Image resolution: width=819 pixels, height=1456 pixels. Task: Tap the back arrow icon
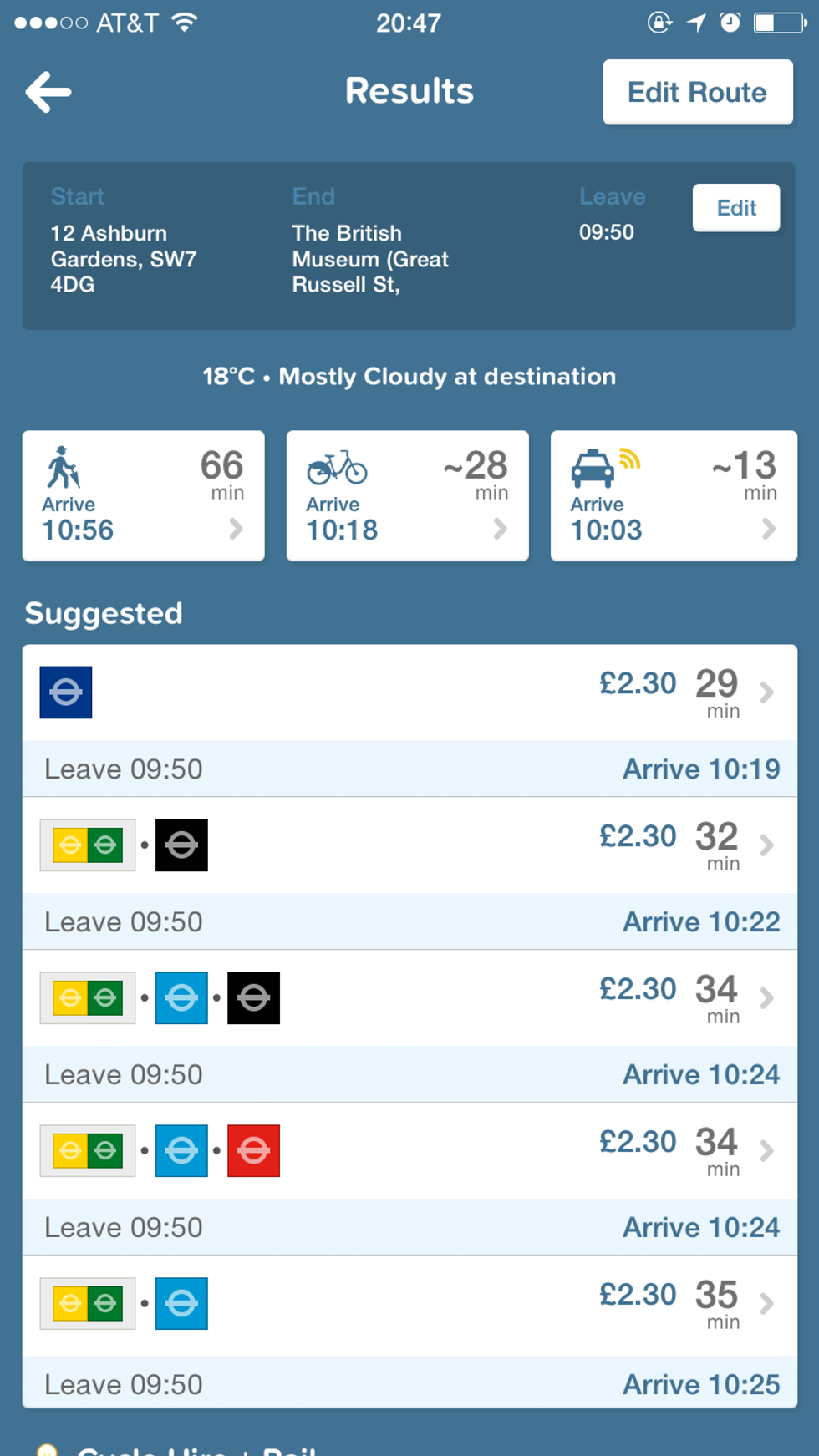48,92
